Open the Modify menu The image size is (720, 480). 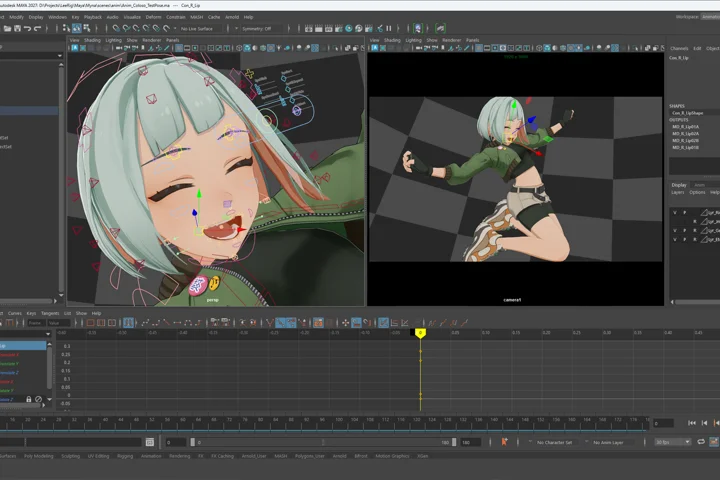(16, 17)
